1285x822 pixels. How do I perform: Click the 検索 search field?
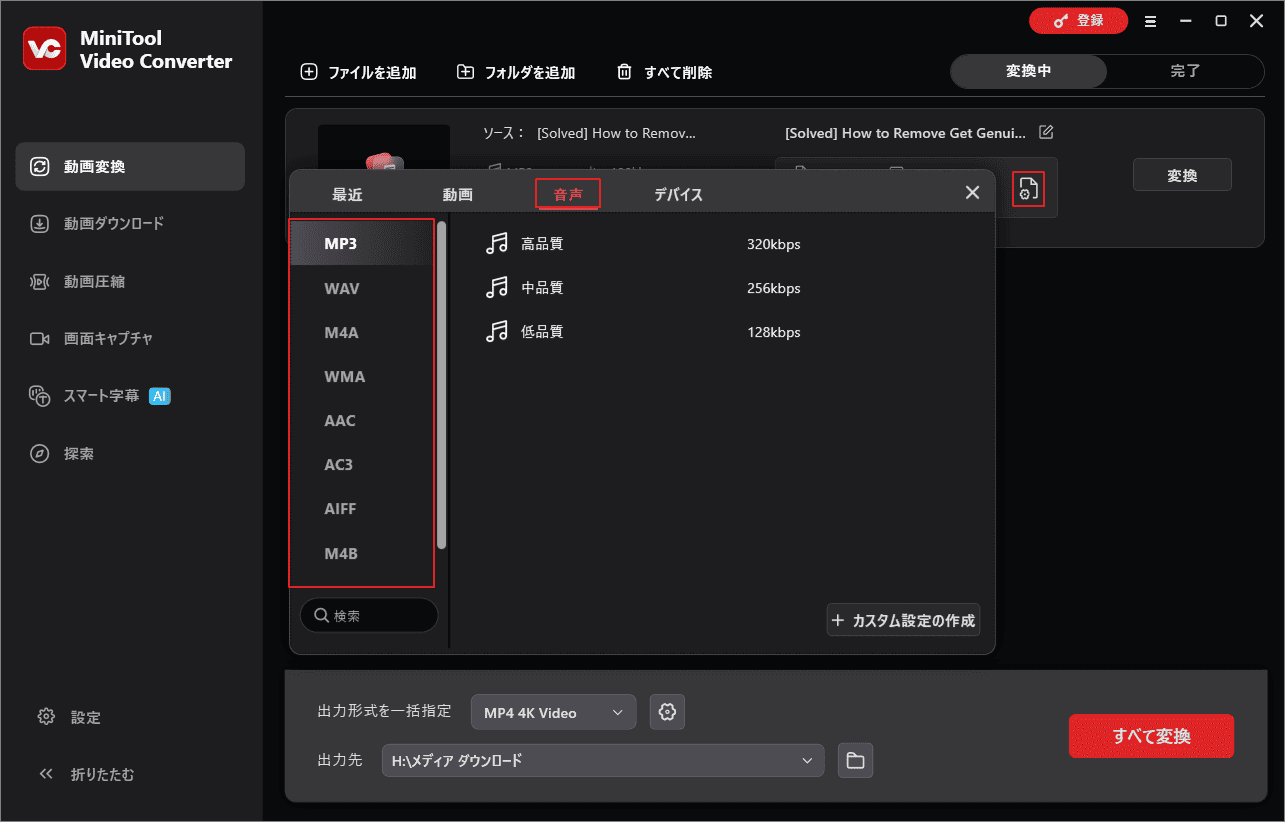(x=369, y=615)
